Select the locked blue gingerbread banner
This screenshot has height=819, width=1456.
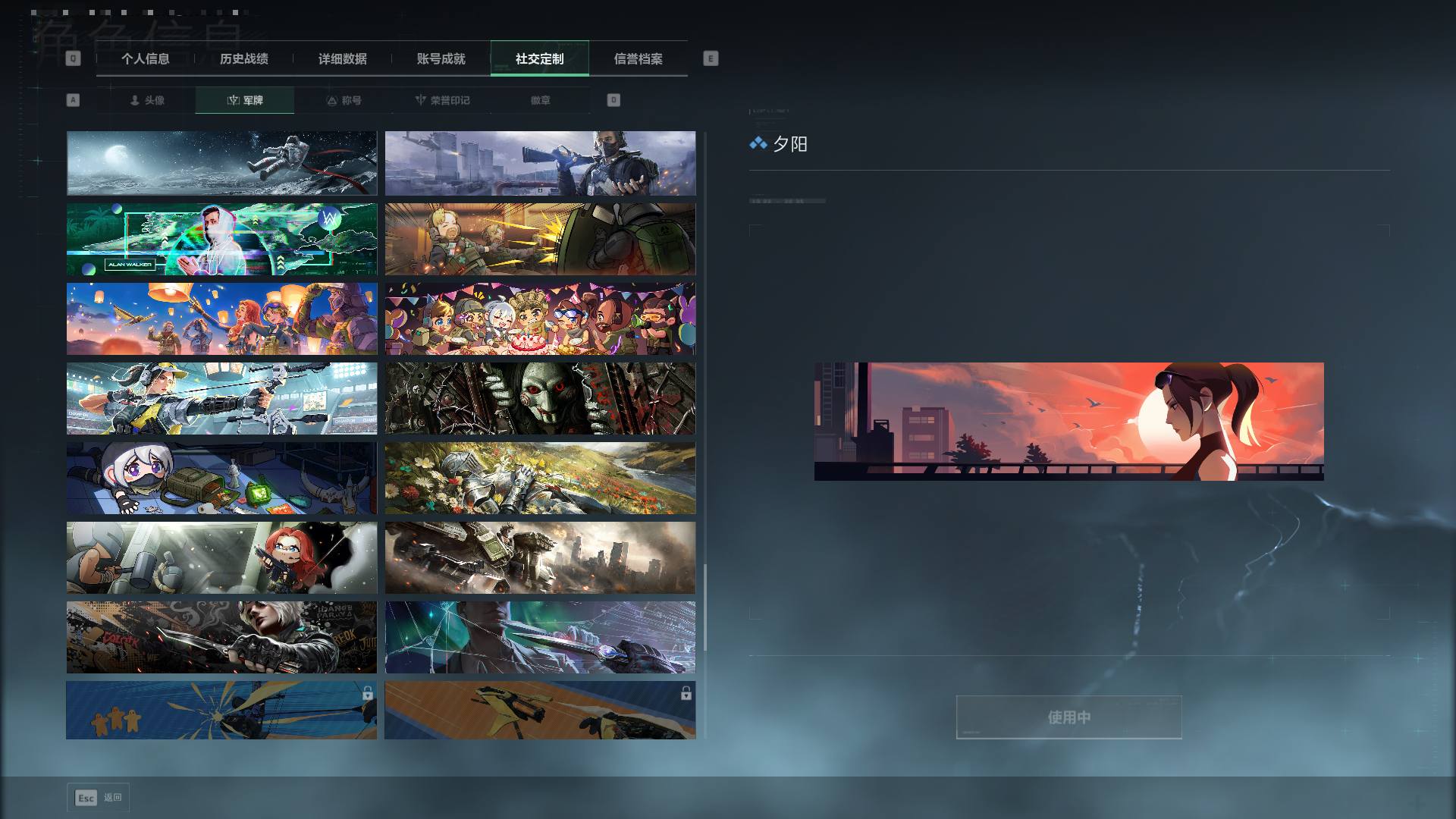coord(221,710)
